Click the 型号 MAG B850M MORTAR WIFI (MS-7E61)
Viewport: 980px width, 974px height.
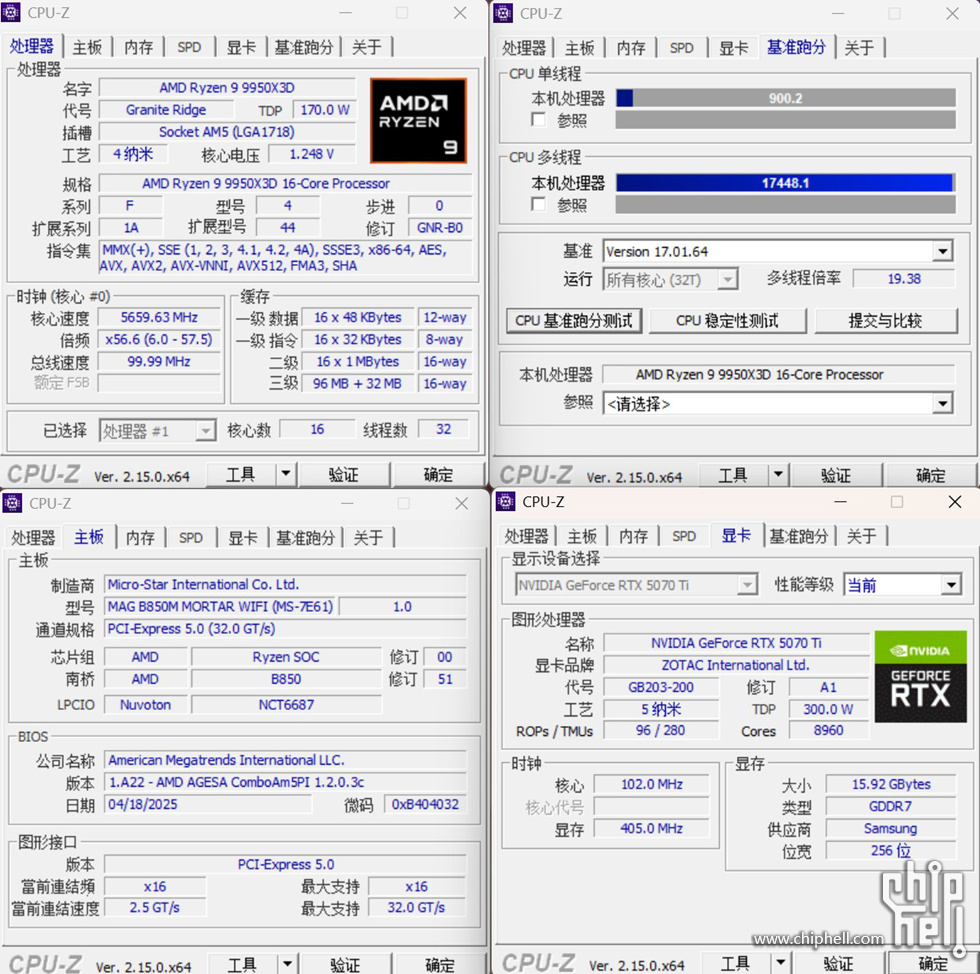[x=220, y=606]
